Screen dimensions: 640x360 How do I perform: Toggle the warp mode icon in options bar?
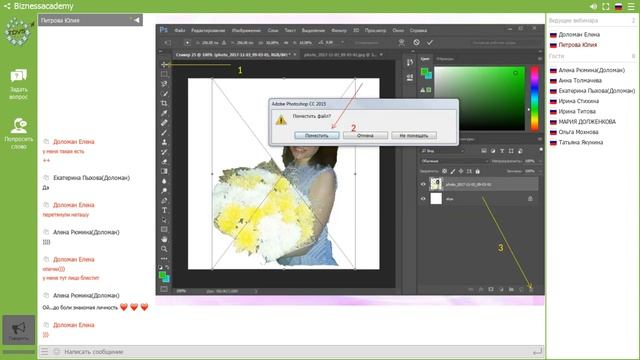click(x=402, y=42)
